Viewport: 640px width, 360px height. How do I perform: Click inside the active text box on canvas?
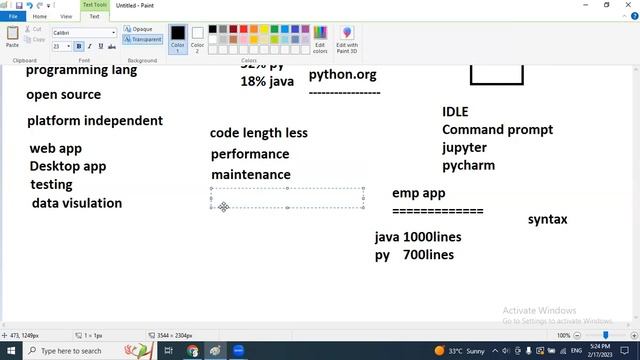pyautogui.click(x=287, y=198)
